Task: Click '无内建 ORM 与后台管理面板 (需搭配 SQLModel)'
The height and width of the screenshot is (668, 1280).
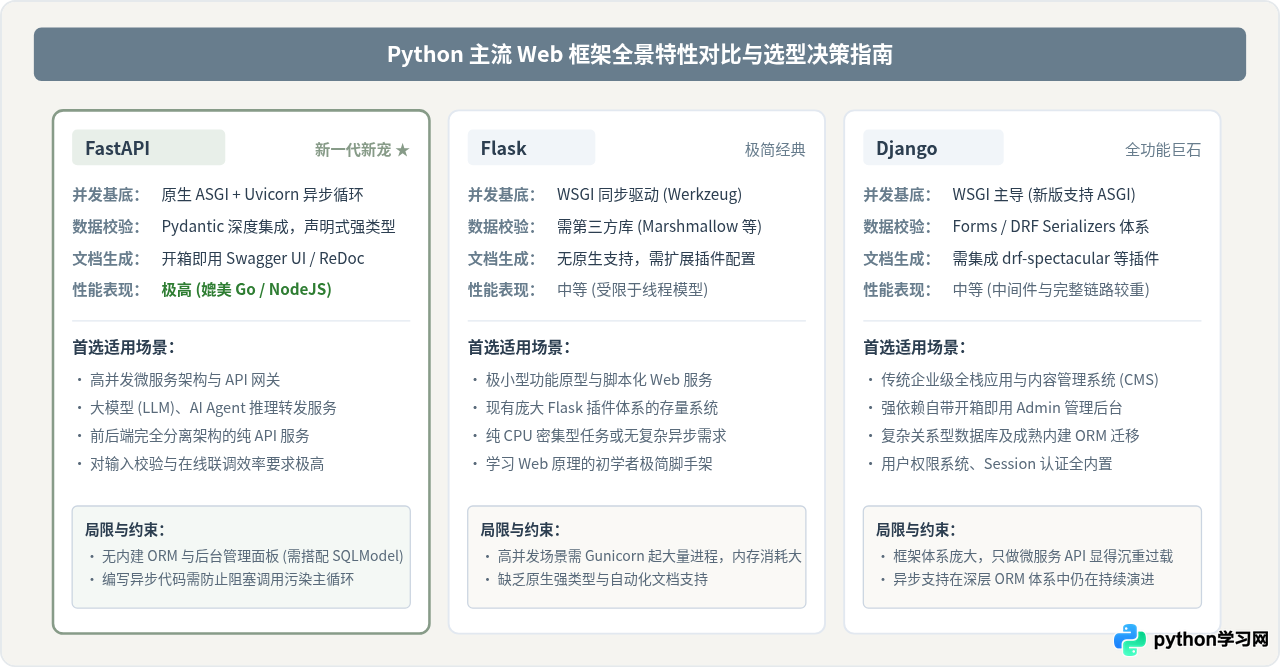Action: [x=252, y=556]
